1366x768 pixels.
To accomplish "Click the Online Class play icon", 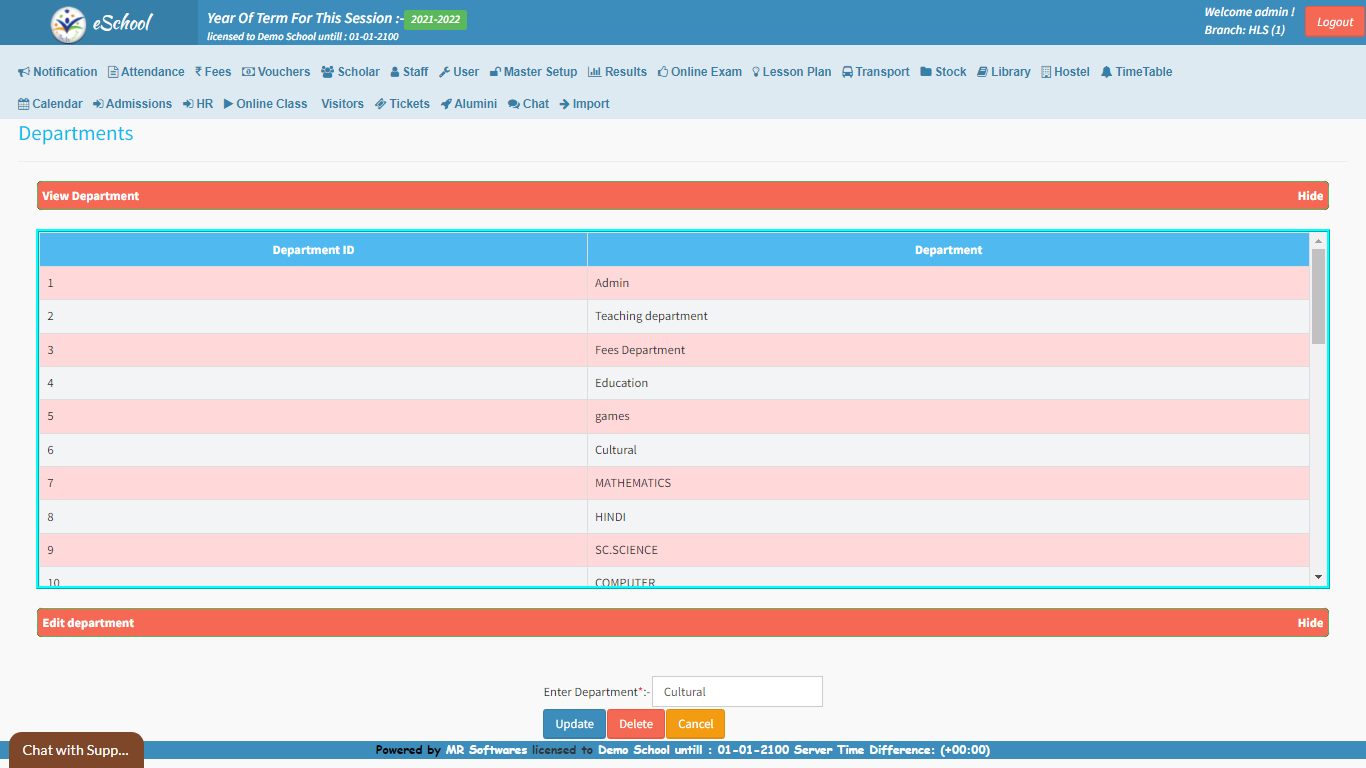I will coord(228,104).
